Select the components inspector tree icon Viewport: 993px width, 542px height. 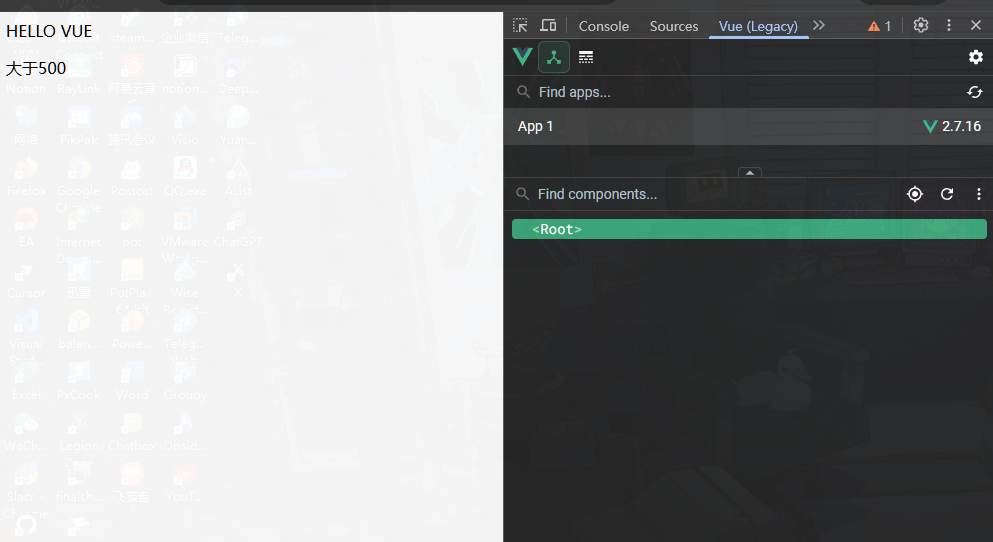(x=554, y=58)
